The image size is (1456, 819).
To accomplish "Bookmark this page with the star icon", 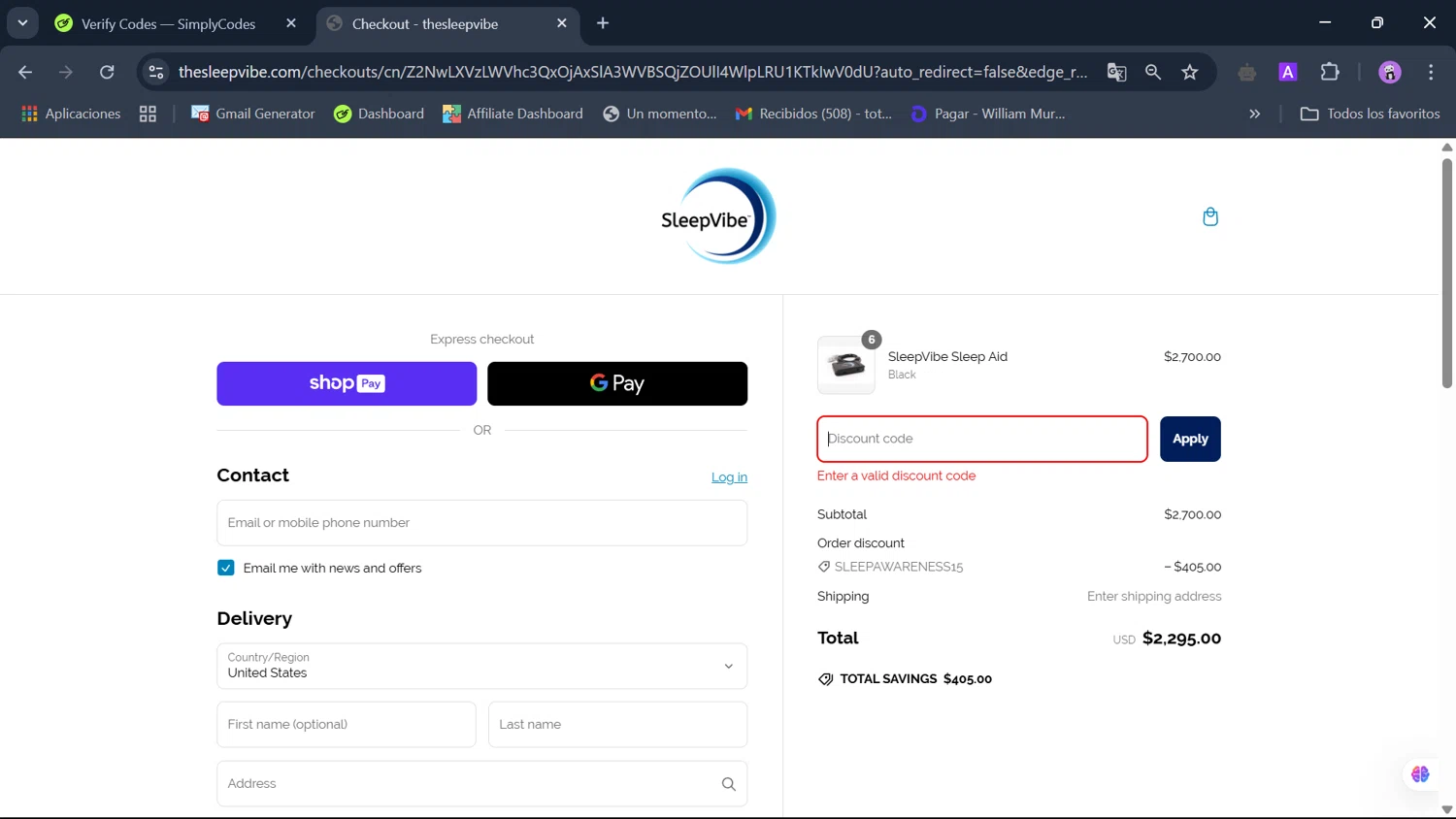I will point(1190,72).
